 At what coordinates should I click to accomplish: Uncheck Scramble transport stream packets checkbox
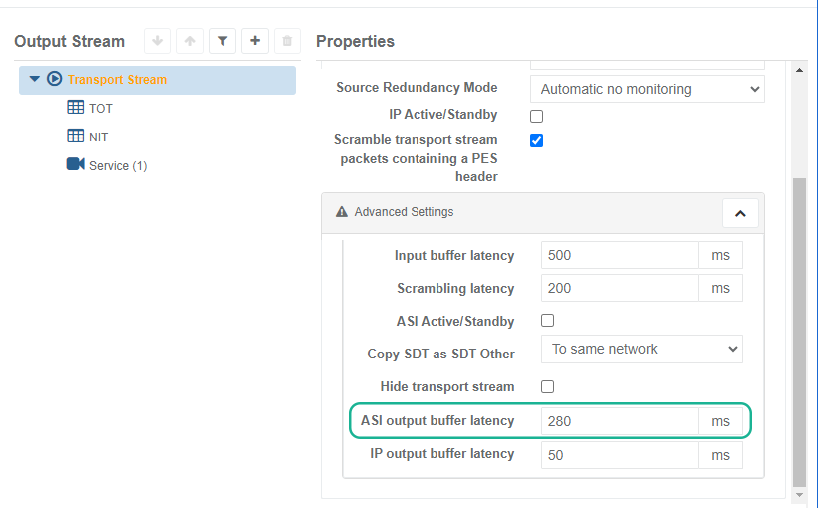[536, 140]
